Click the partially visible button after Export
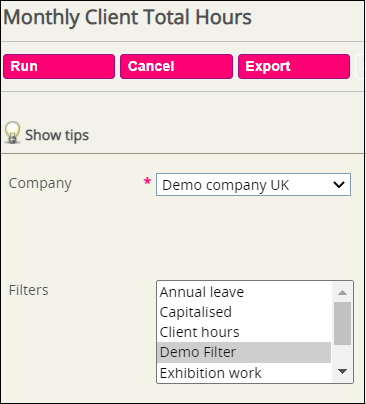The width and height of the screenshot is (366, 404). tap(360, 67)
